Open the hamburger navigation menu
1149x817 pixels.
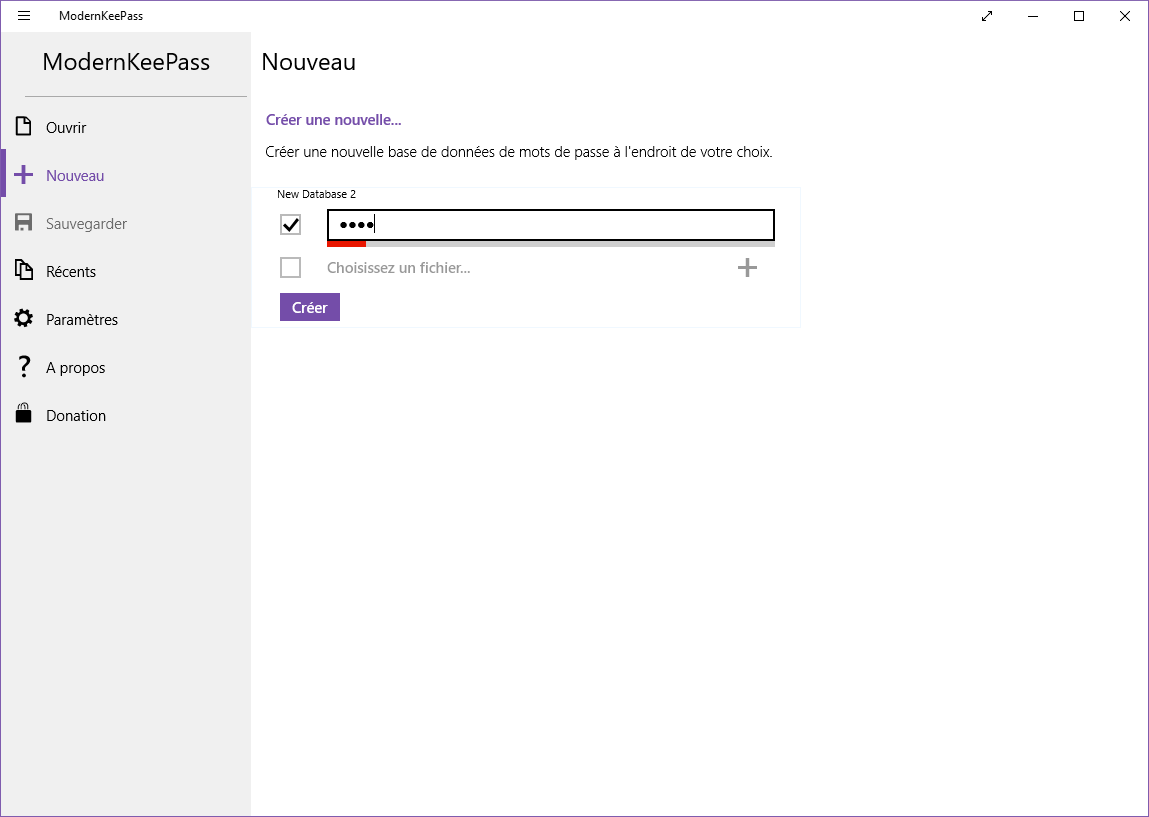pos(24,16)
